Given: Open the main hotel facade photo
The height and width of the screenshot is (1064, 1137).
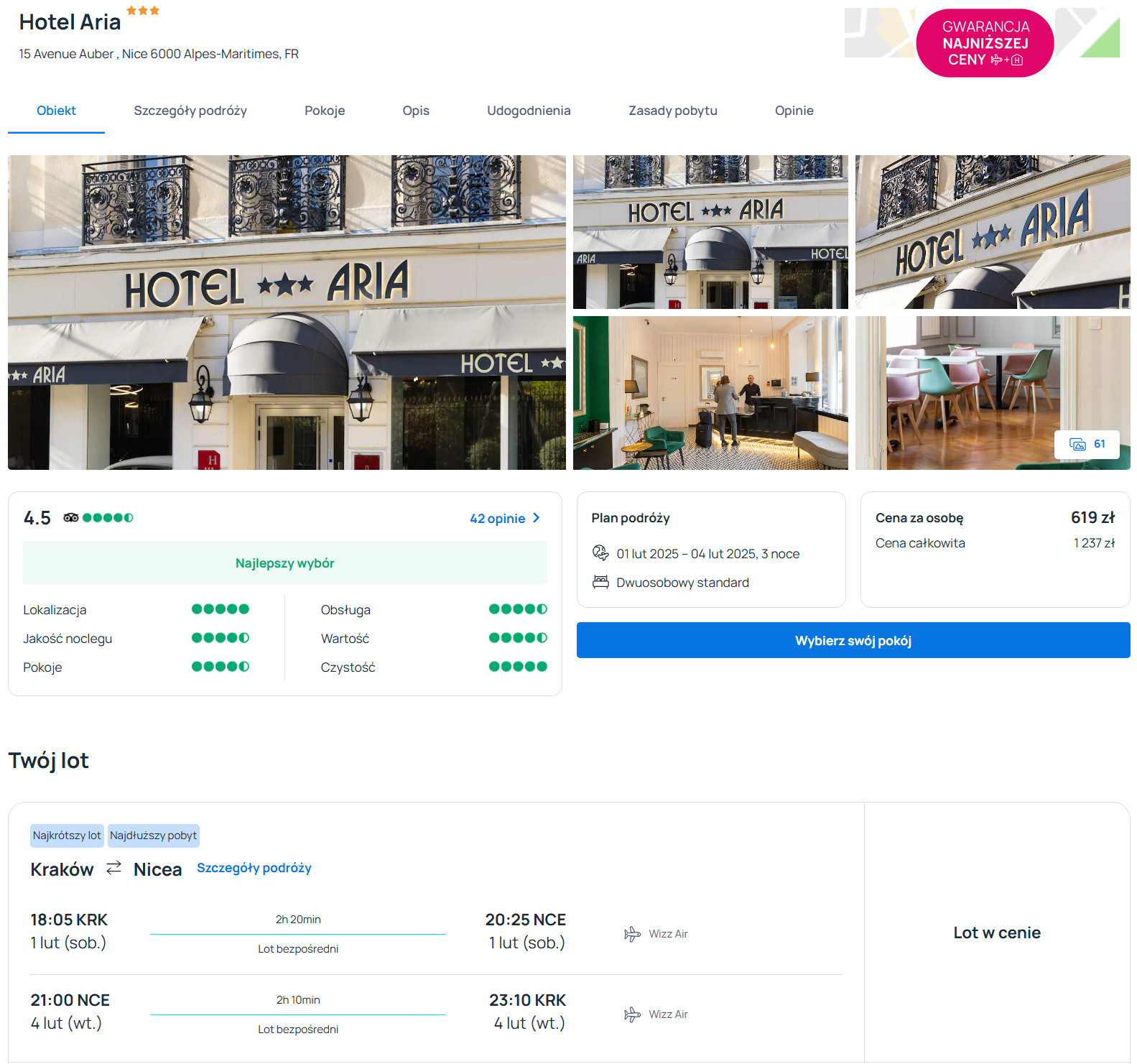Looking at the screenshot, I should click(287, 313).
